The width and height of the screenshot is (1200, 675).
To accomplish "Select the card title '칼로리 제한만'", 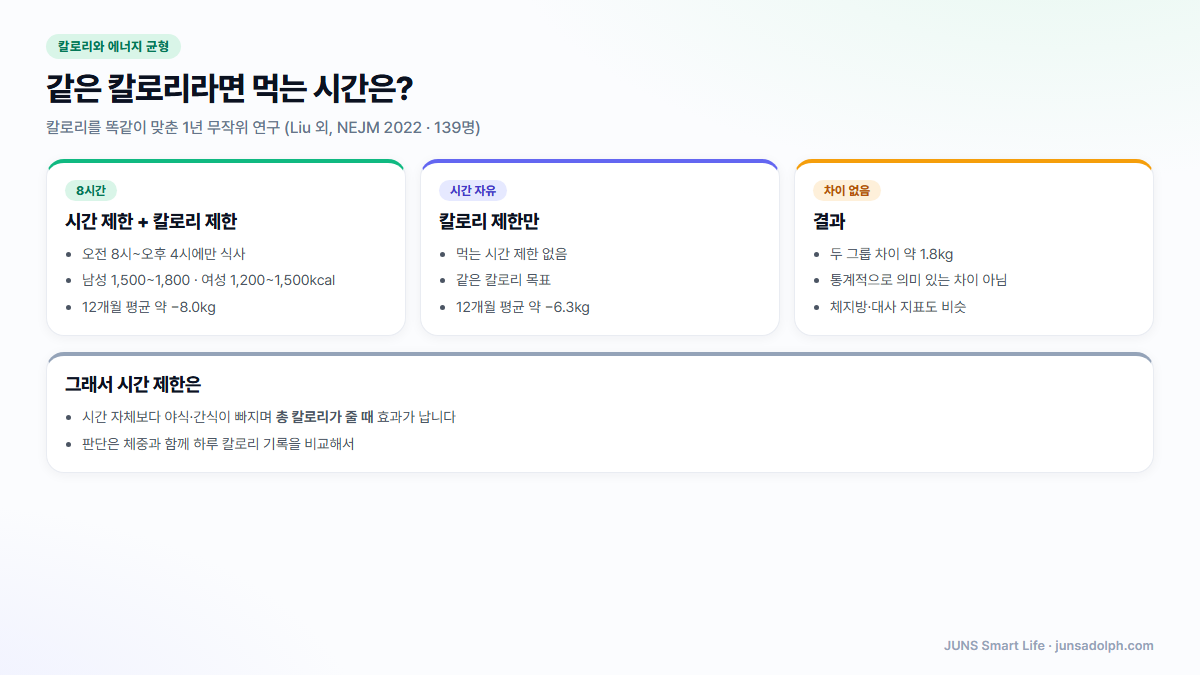I will [489, 221].
